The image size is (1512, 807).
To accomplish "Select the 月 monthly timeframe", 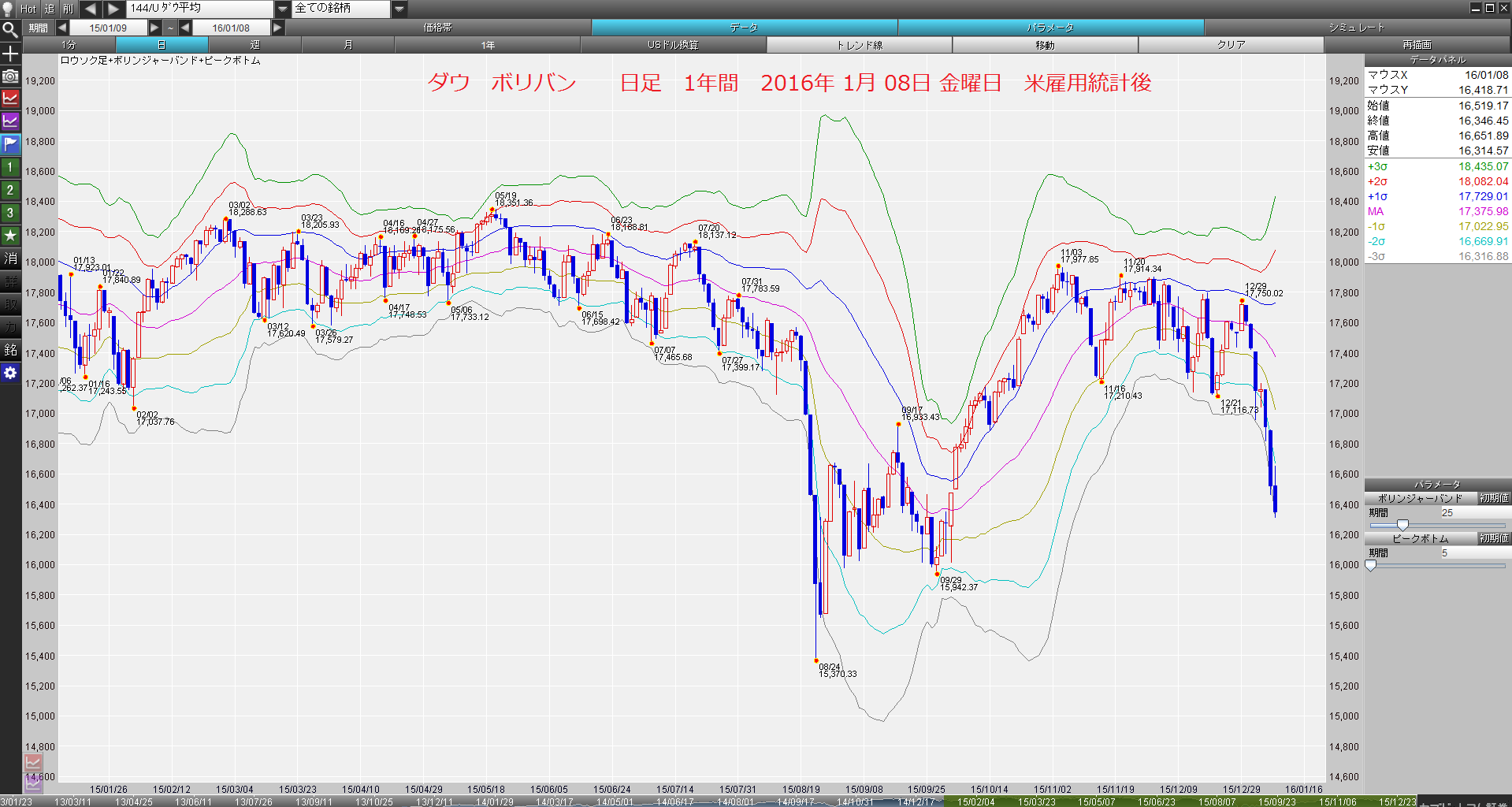I will click(347, 45).
